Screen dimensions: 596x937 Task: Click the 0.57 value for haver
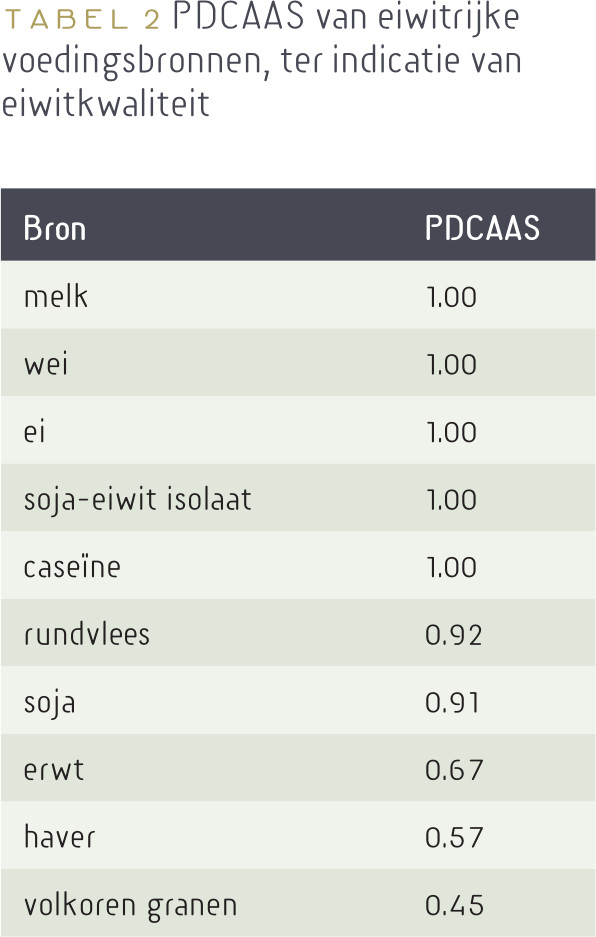[454, 837]
